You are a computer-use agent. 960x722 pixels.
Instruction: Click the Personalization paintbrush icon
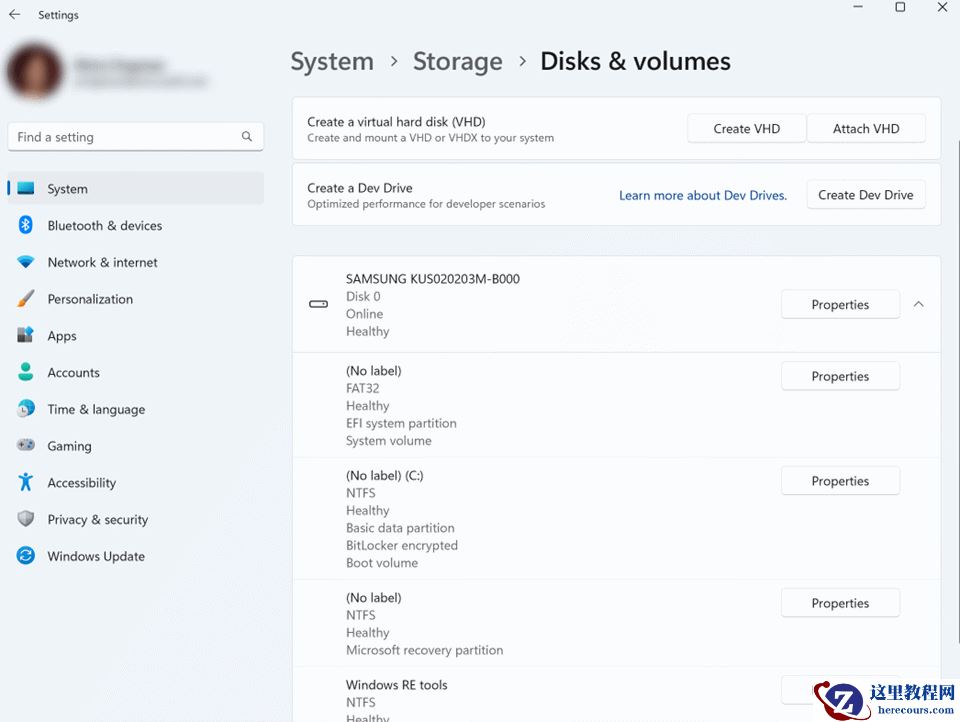[x=26, y=299]
